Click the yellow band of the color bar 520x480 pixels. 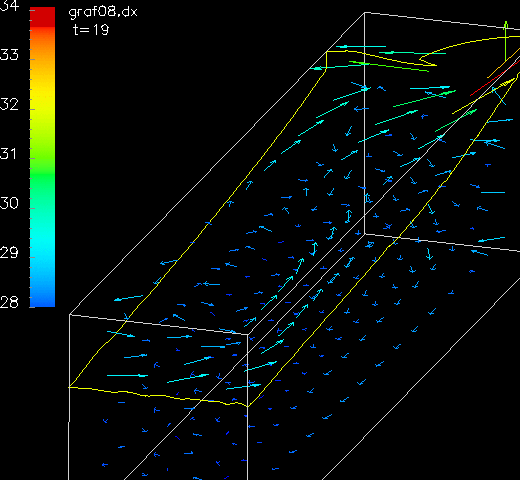42,100
